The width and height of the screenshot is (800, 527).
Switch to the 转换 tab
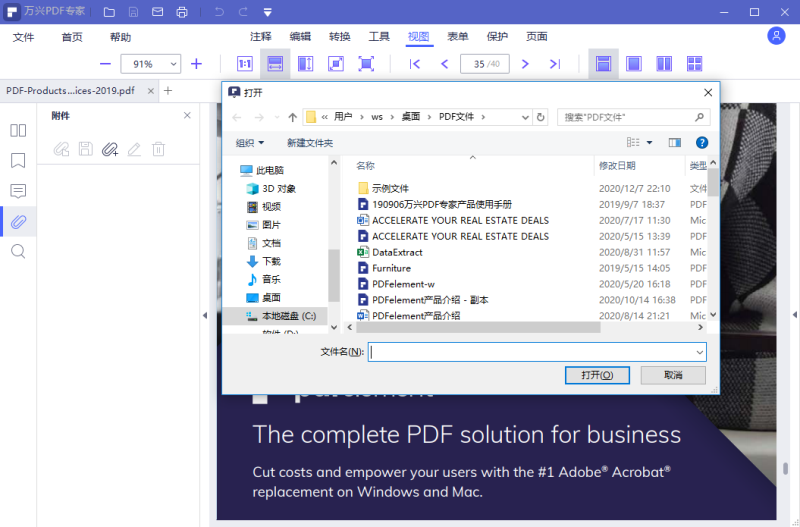coord(340,36)
